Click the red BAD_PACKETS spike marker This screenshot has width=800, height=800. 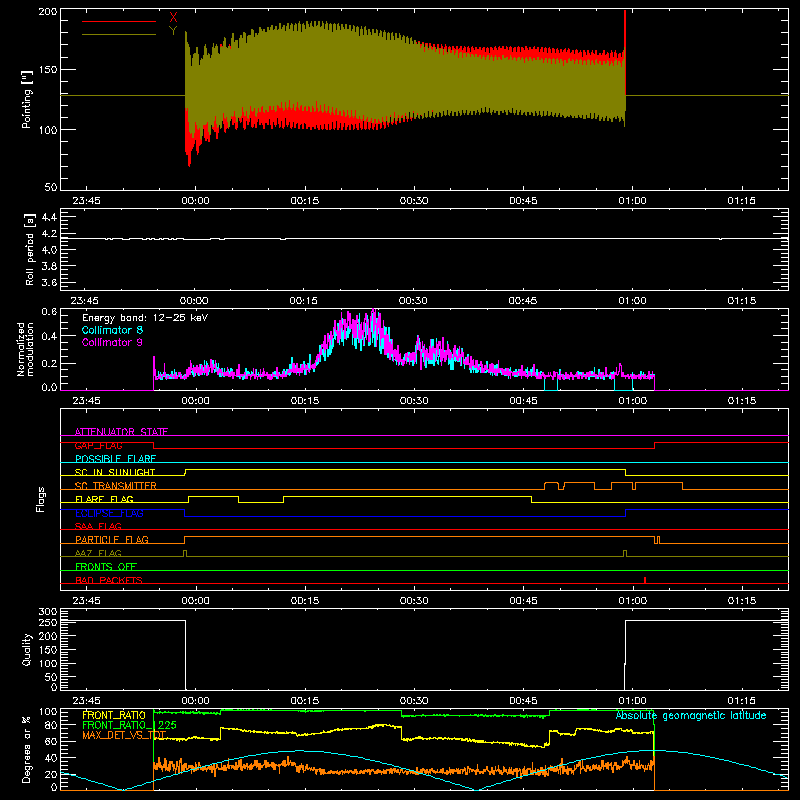pos(645,580)
